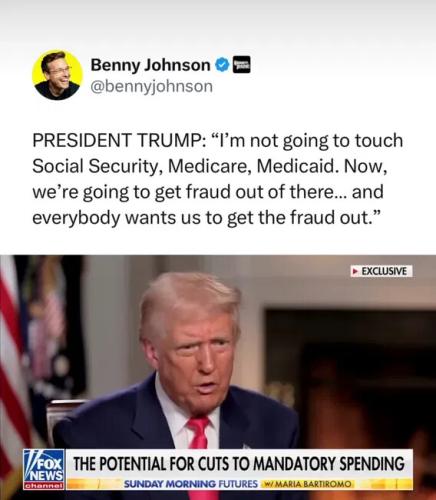This screenshot has width=436, height=500.
Task: Click the tweet text starting PRESIDENT TRUMP
Action: click(x=218, y=179)
